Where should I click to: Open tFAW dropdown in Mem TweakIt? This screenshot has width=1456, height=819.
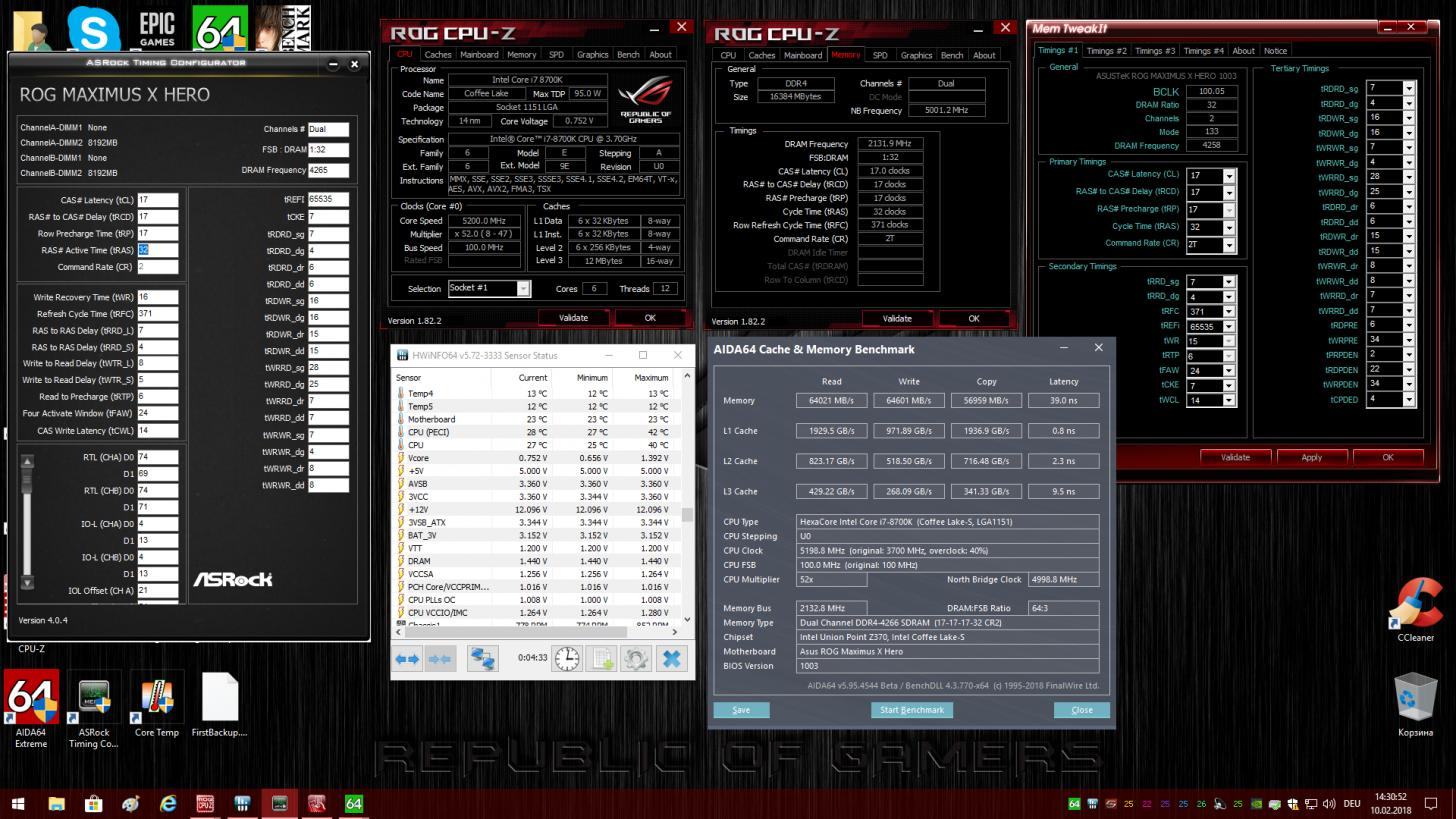(1229, 371)
